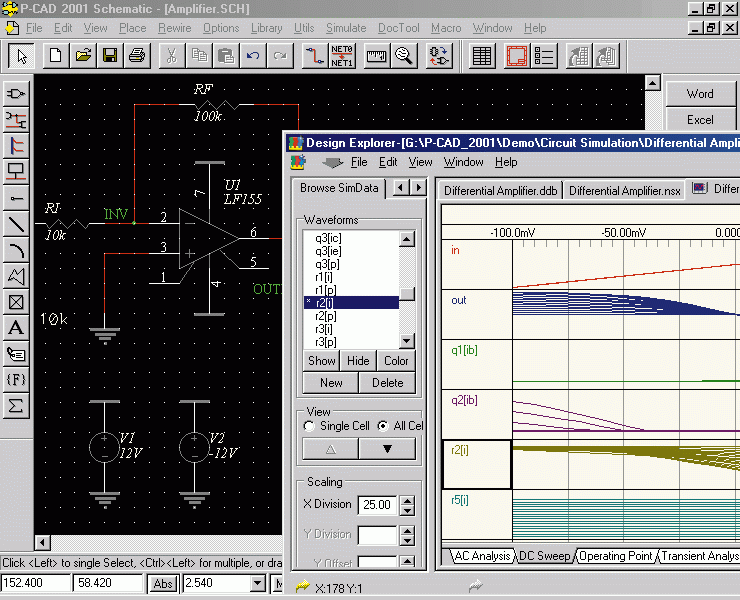Copy selection toolbar icon
The width and height of the screenshot is (740, 600).
click(x=199, y=56)
